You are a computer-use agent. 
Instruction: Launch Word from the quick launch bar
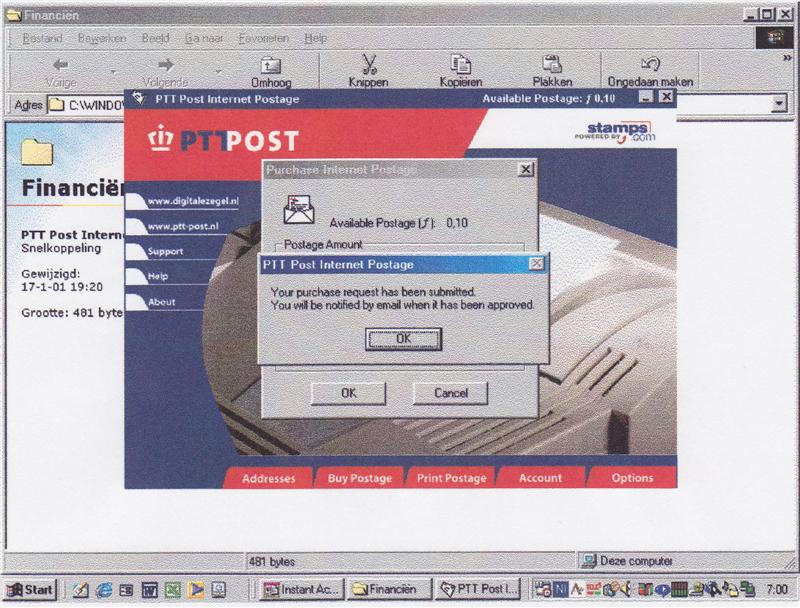click(149, 590)
